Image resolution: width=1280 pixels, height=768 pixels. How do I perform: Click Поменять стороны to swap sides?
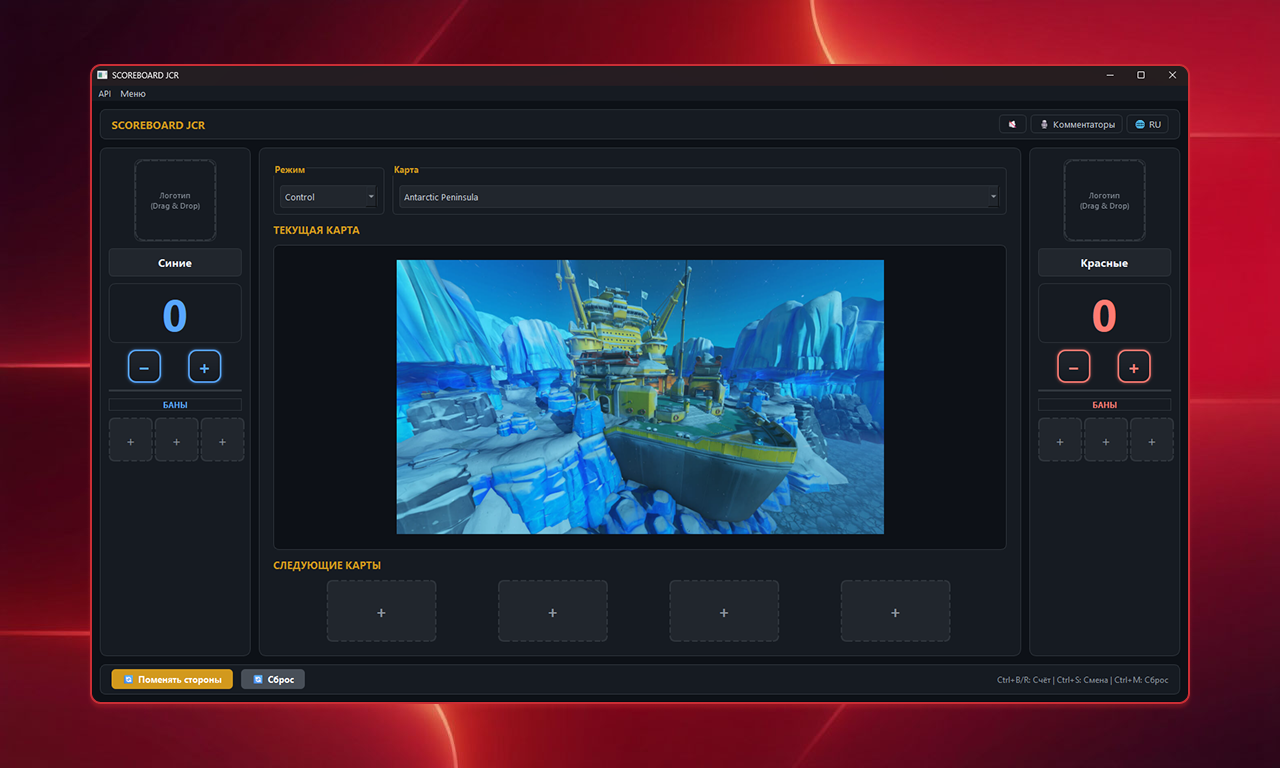tap(172, 679)
